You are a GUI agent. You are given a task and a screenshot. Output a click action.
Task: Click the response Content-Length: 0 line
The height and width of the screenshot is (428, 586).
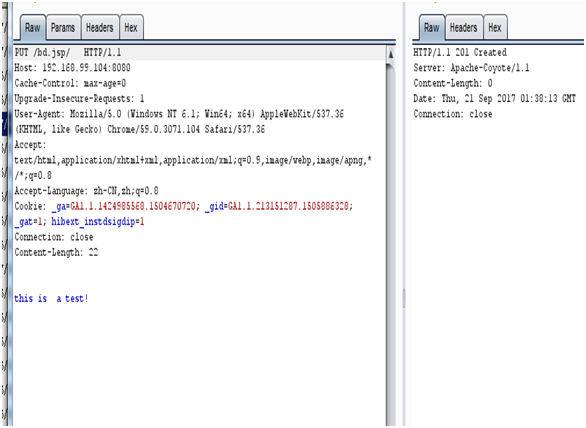click(453, 83)
